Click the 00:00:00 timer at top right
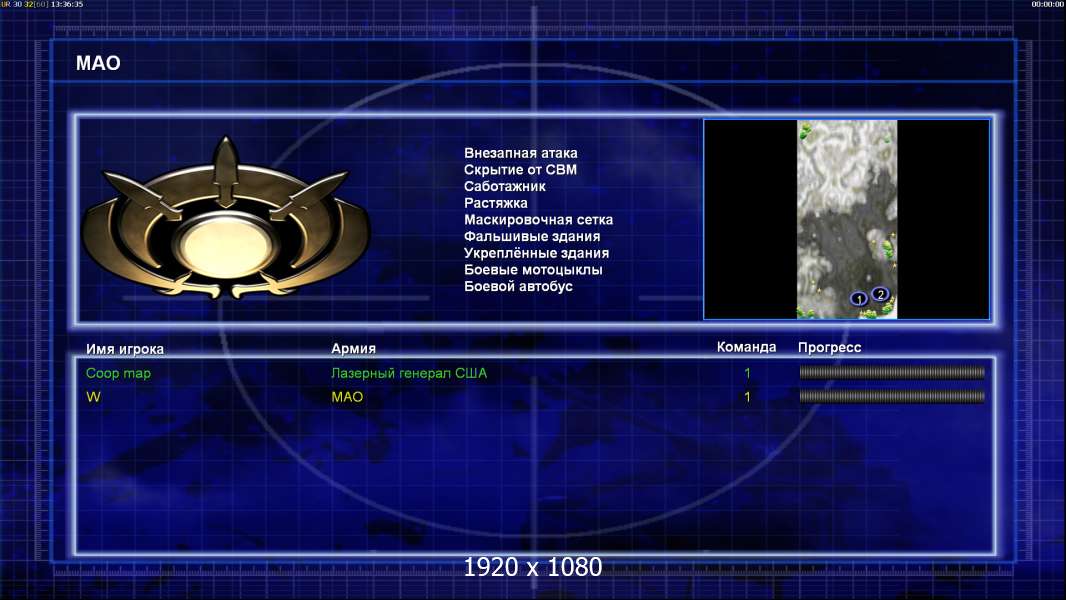 coord(1048,4)
